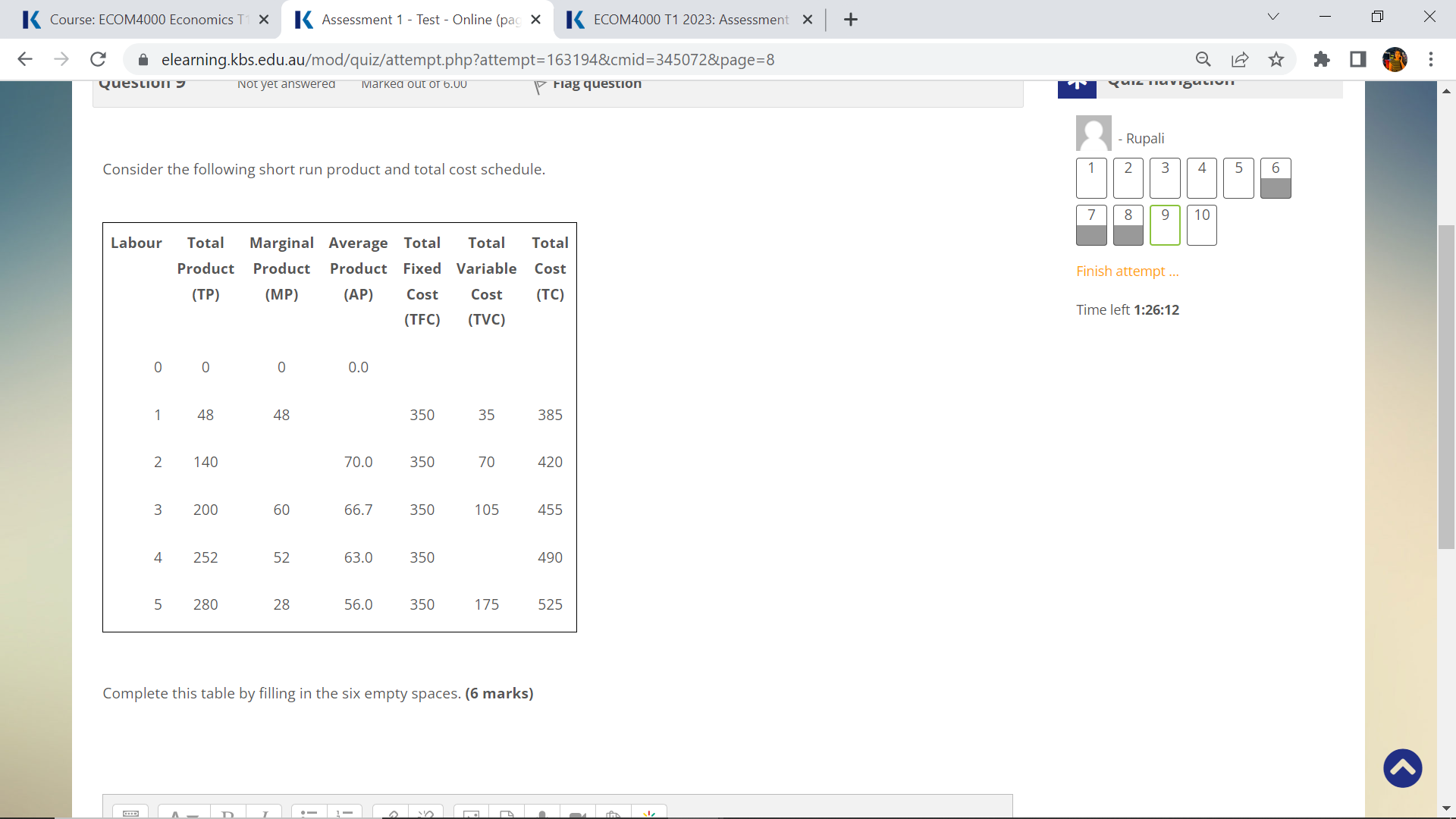Screen dimensions: 1456x819
Task: Record audio using the editor microphone icon
Action: 542,814
